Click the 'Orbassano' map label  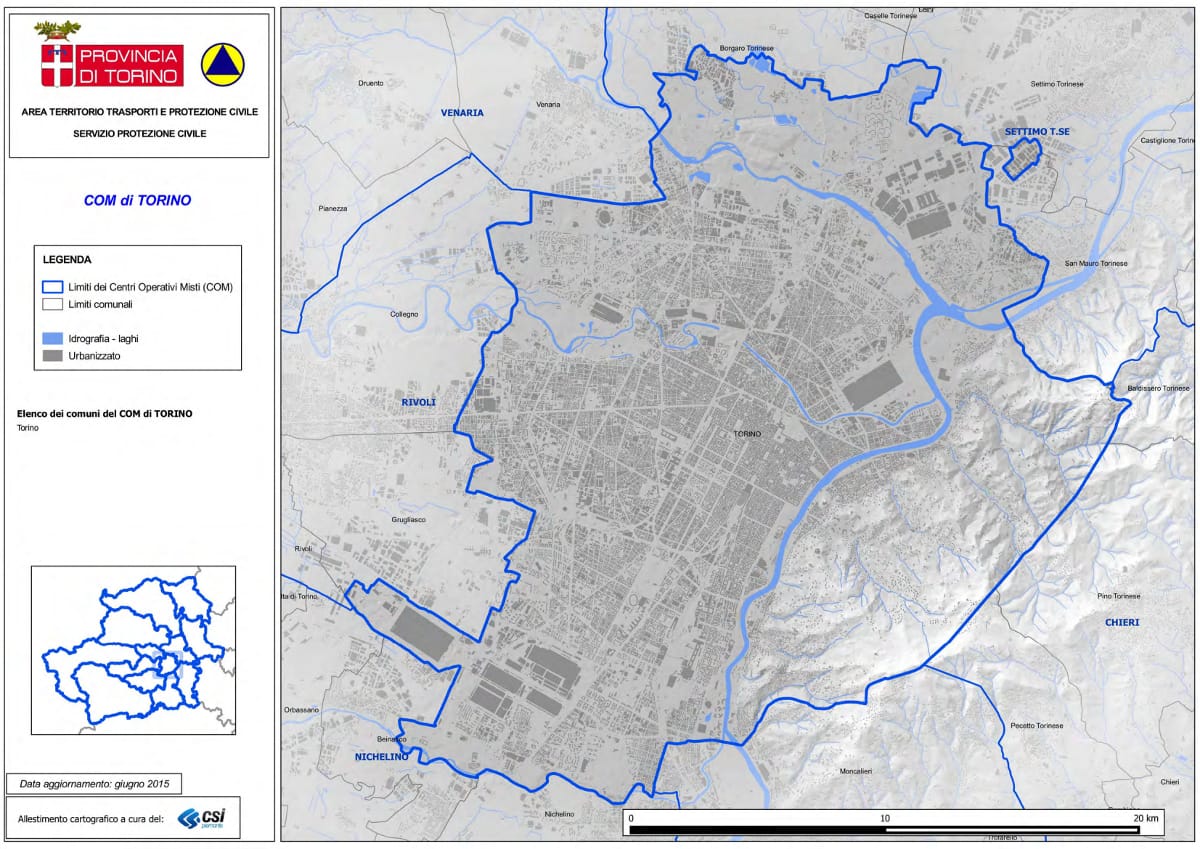click(301, 710)
